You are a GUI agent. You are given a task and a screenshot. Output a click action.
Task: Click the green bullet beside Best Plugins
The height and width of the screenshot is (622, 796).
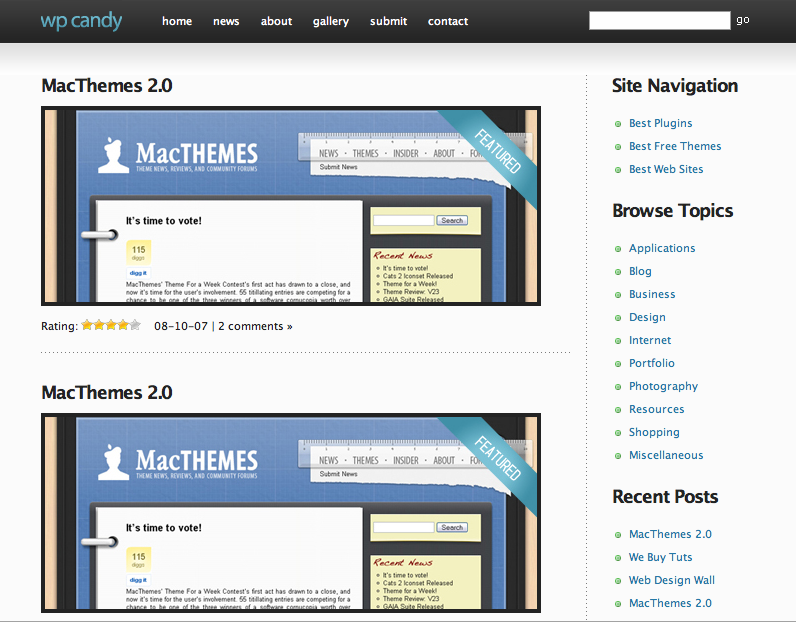coord(618,124)
